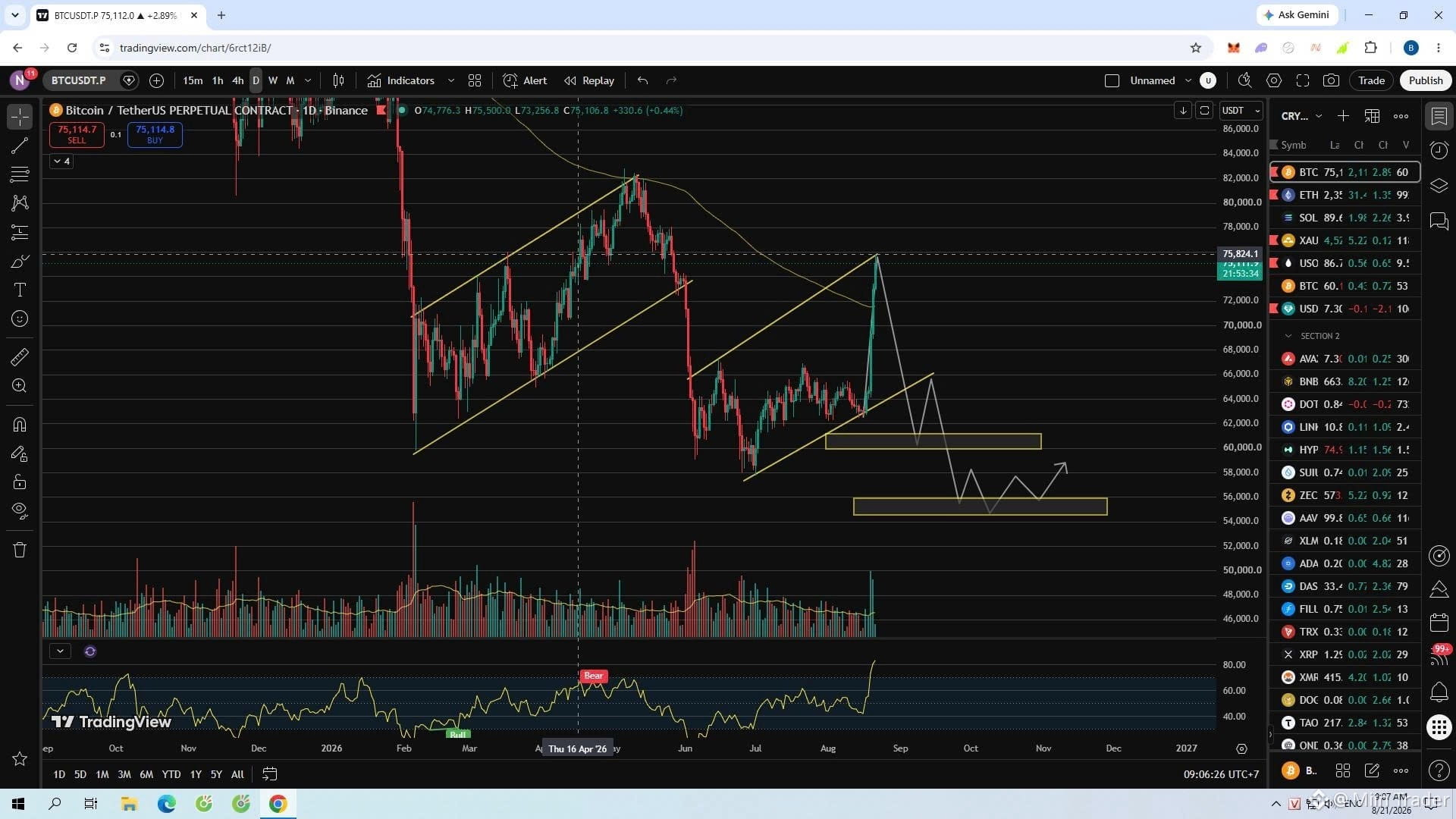The height and width of the screenshot is (819, 1456).
Task: Undo the last chart action
Action: pyautogui.click(x=642, y=80)
